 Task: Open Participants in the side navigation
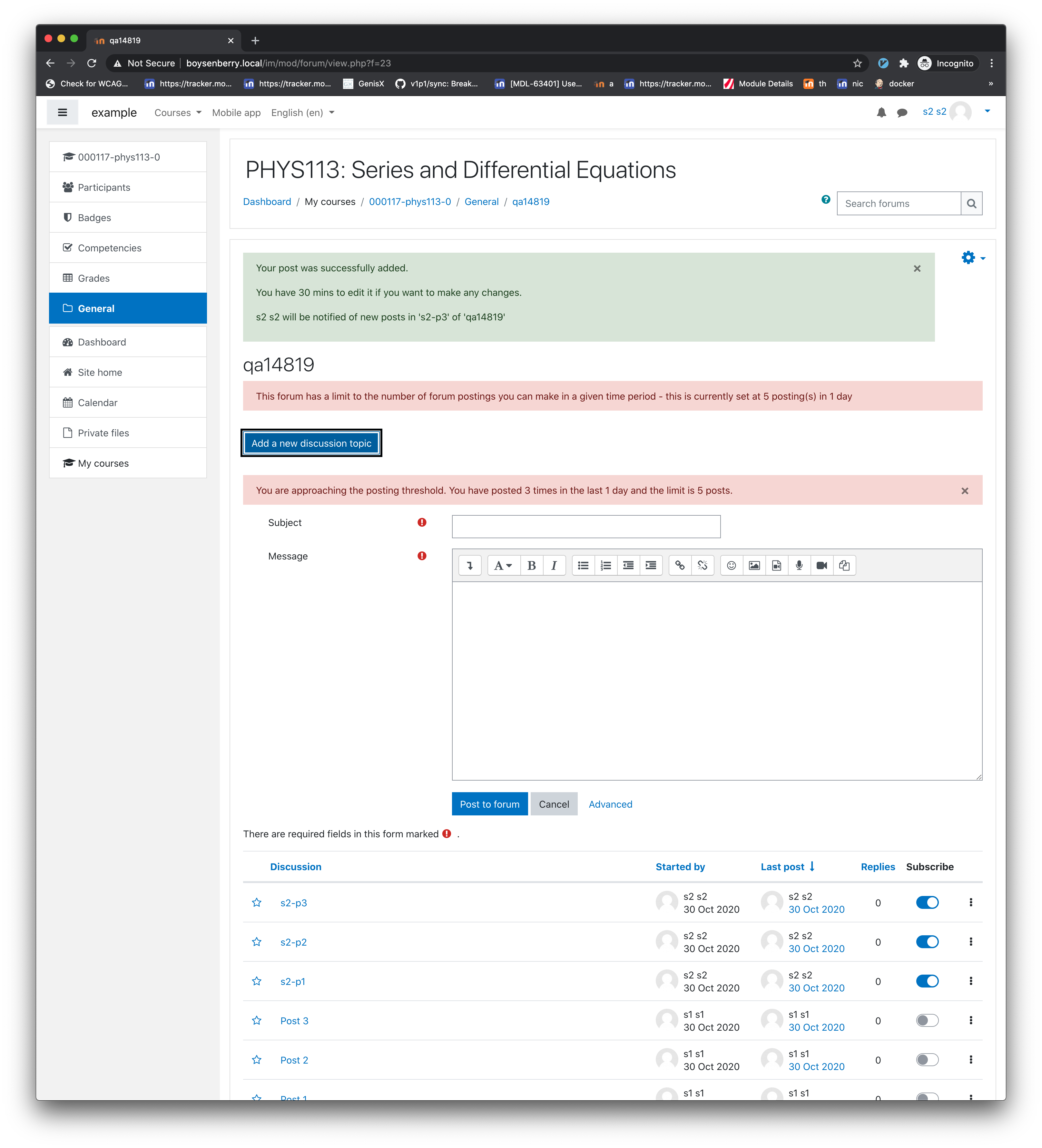128,187
